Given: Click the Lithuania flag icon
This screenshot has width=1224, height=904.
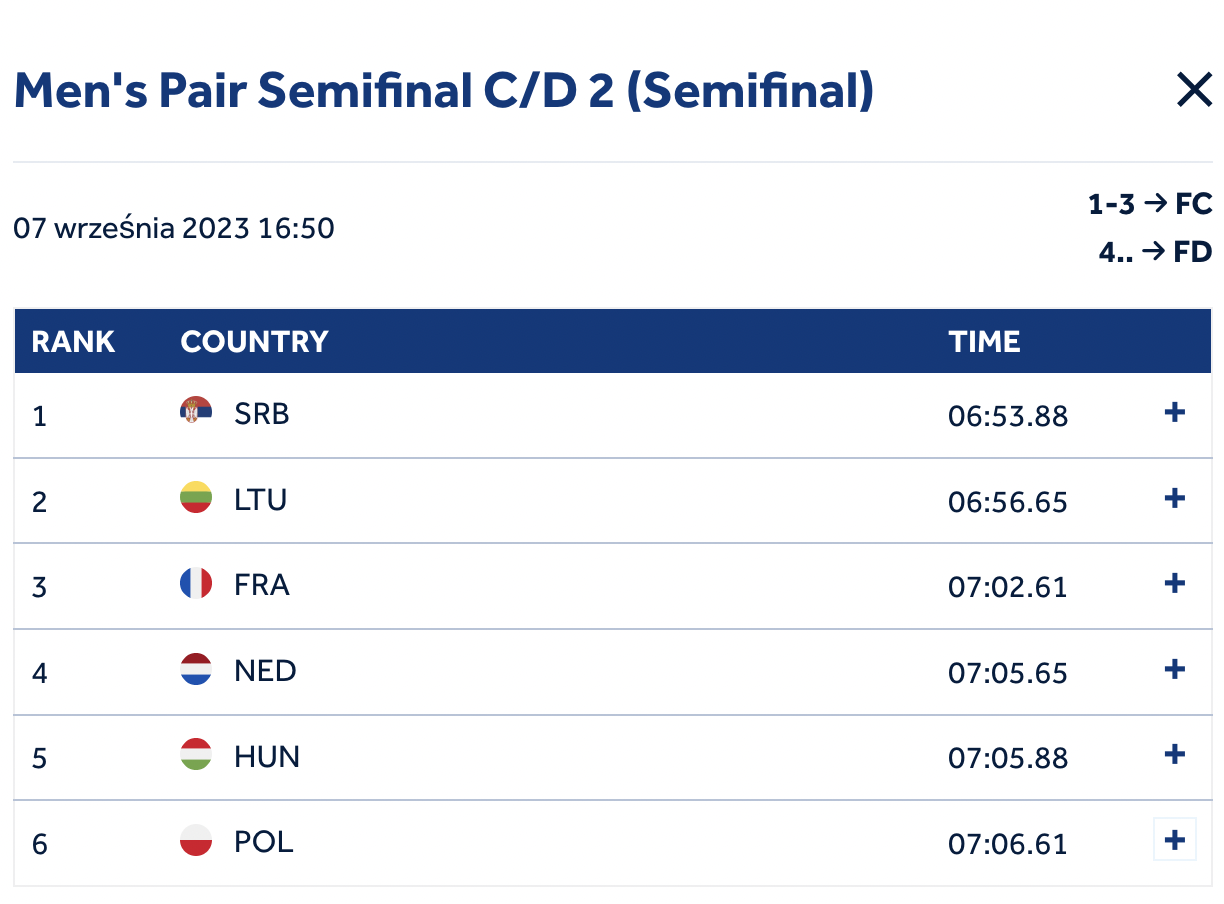Looking at the screenshot, I should coord(196,498).
